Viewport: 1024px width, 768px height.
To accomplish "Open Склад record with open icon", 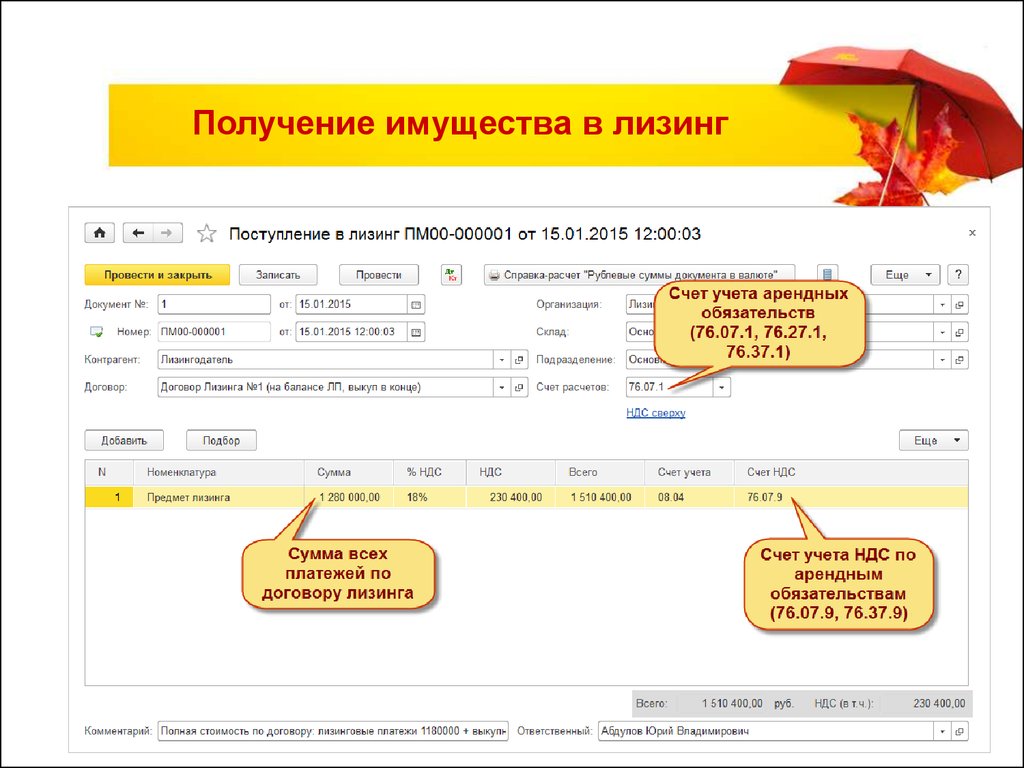I will 959,332.
